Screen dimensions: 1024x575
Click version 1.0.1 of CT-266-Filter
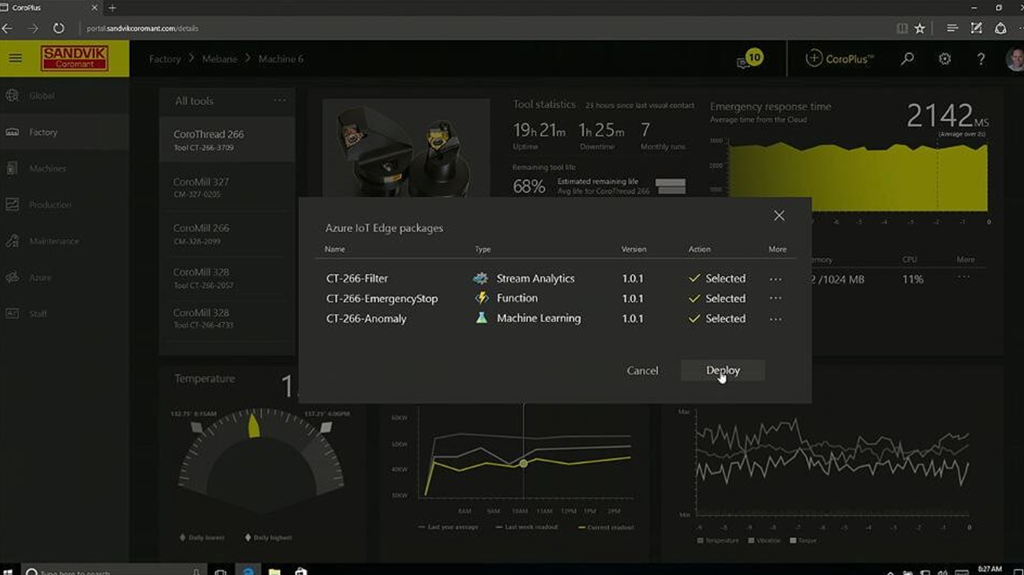tap(632, 278)
